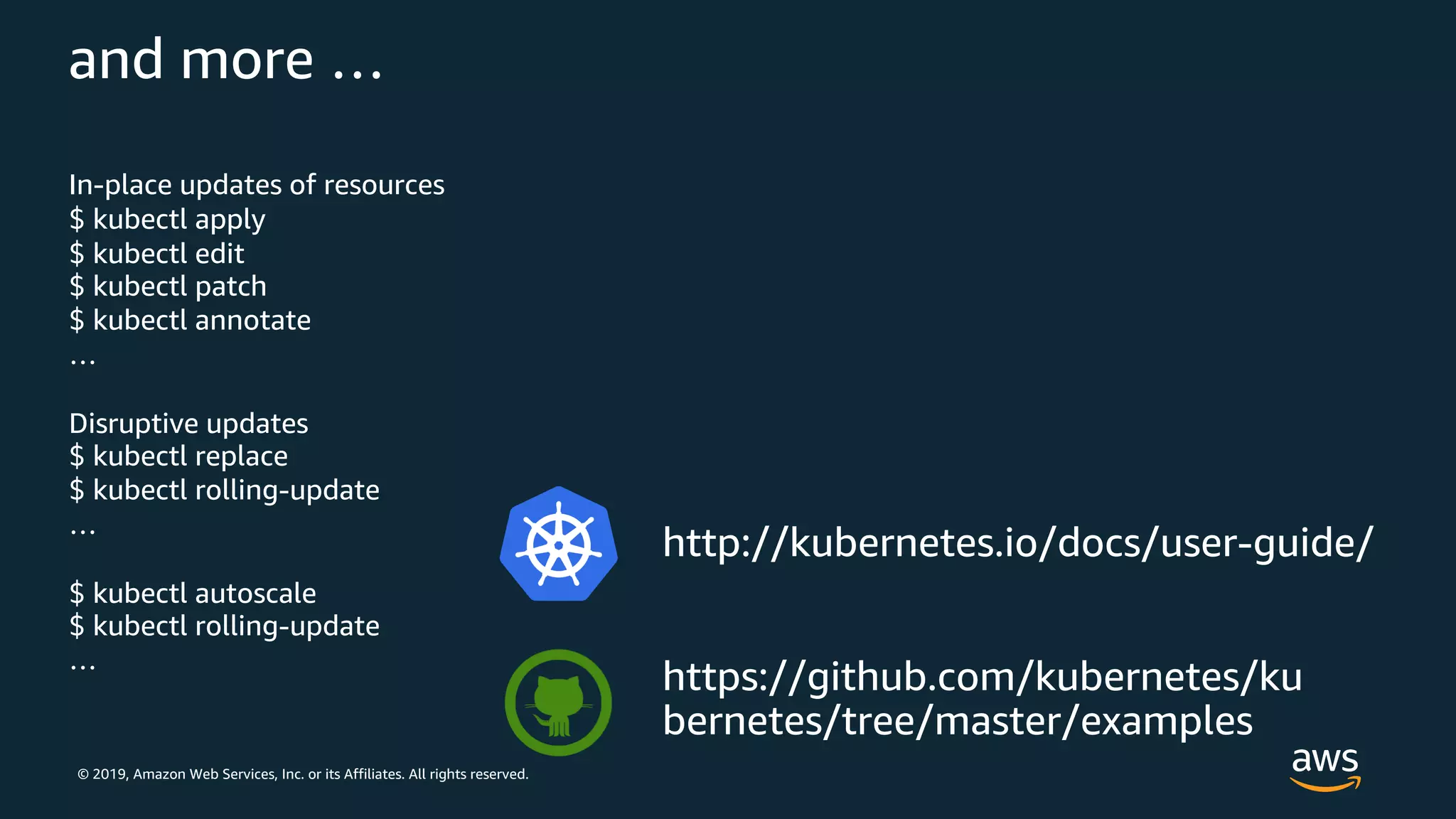
Task: Select the '$ kubectl annotate' line
Action: (191, 321)
